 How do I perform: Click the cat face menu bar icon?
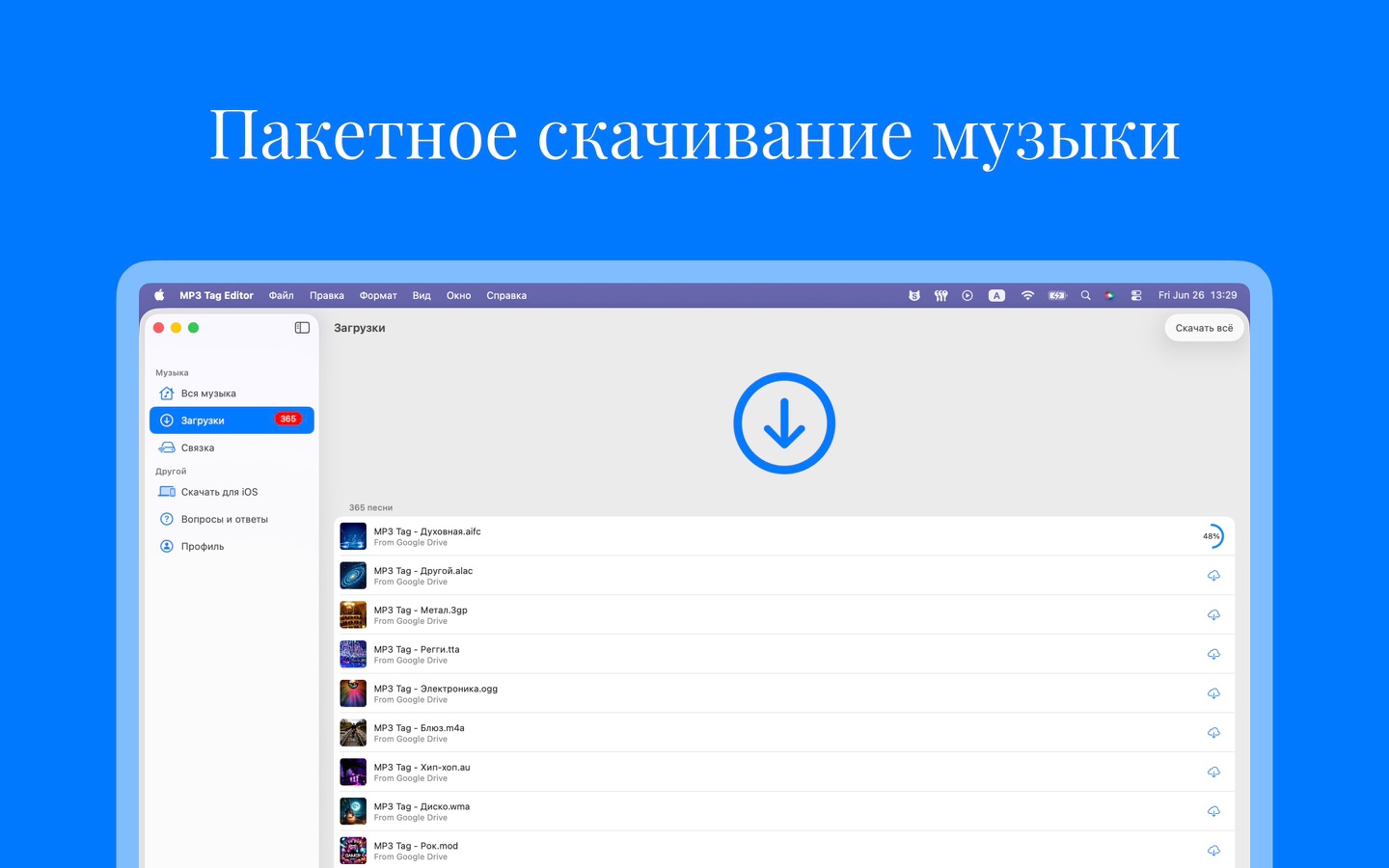914,295
